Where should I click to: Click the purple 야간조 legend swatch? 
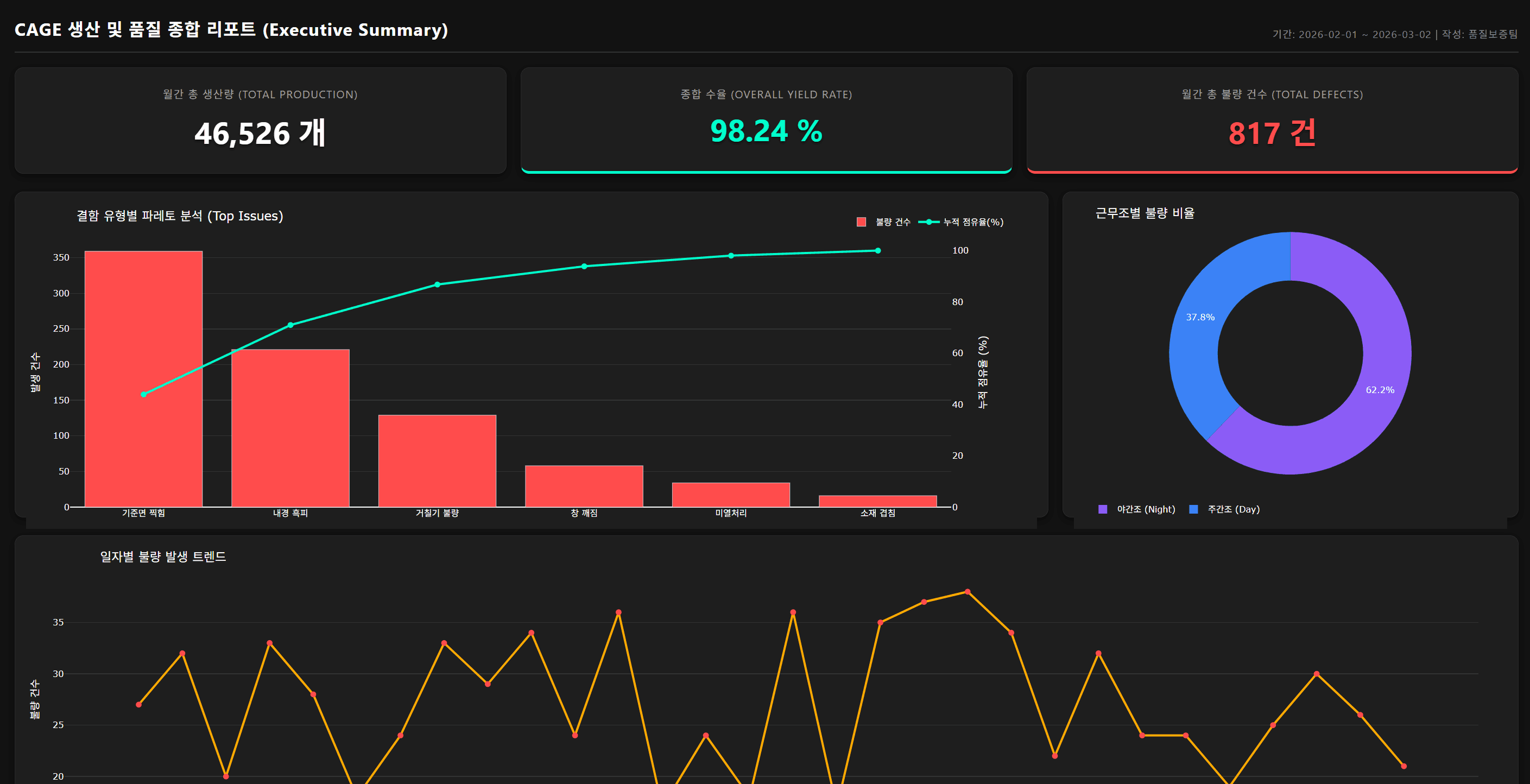point(1103,510)
